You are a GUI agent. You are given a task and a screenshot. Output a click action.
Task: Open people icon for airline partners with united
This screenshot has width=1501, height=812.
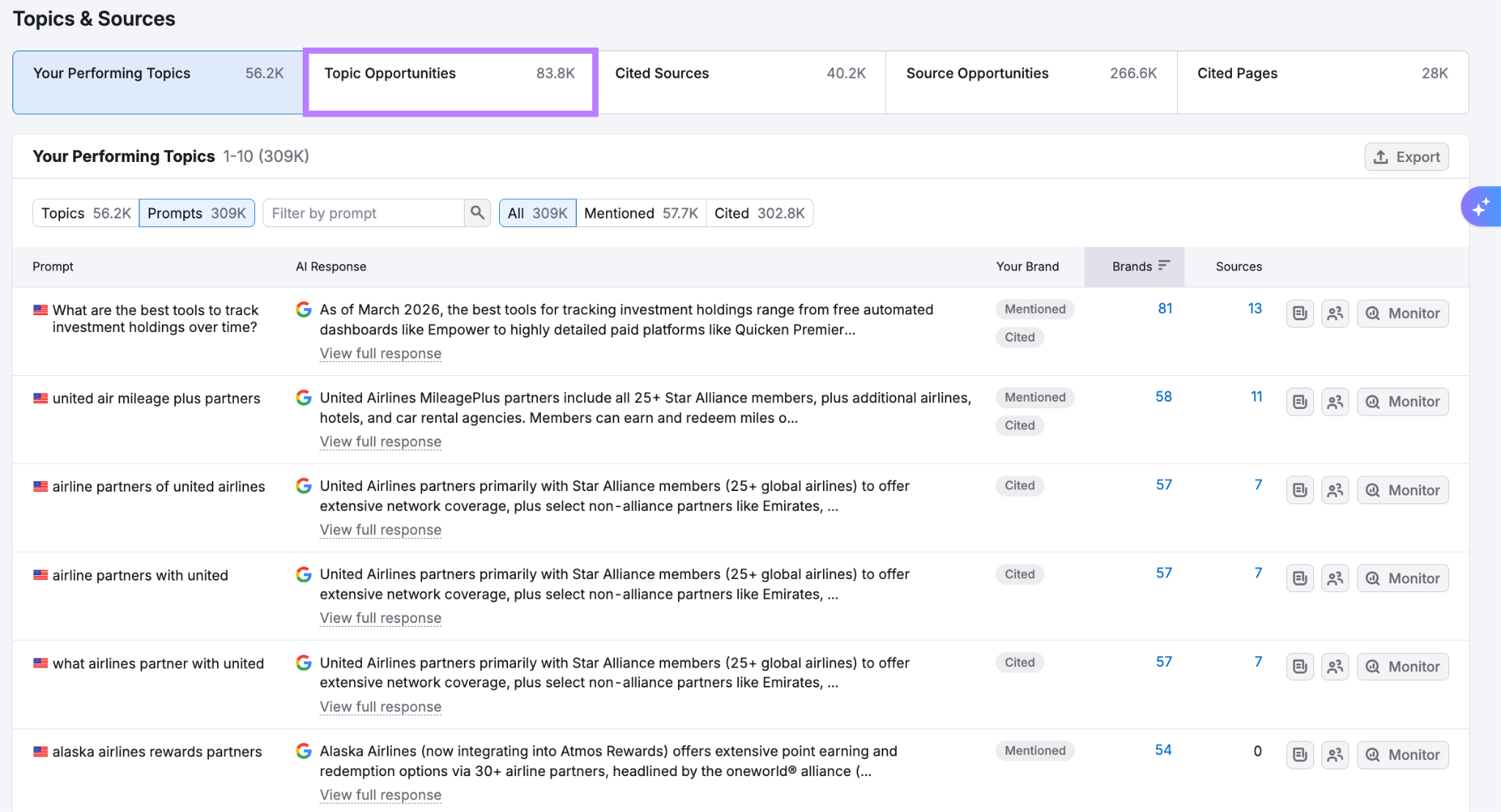point(1335,578)
